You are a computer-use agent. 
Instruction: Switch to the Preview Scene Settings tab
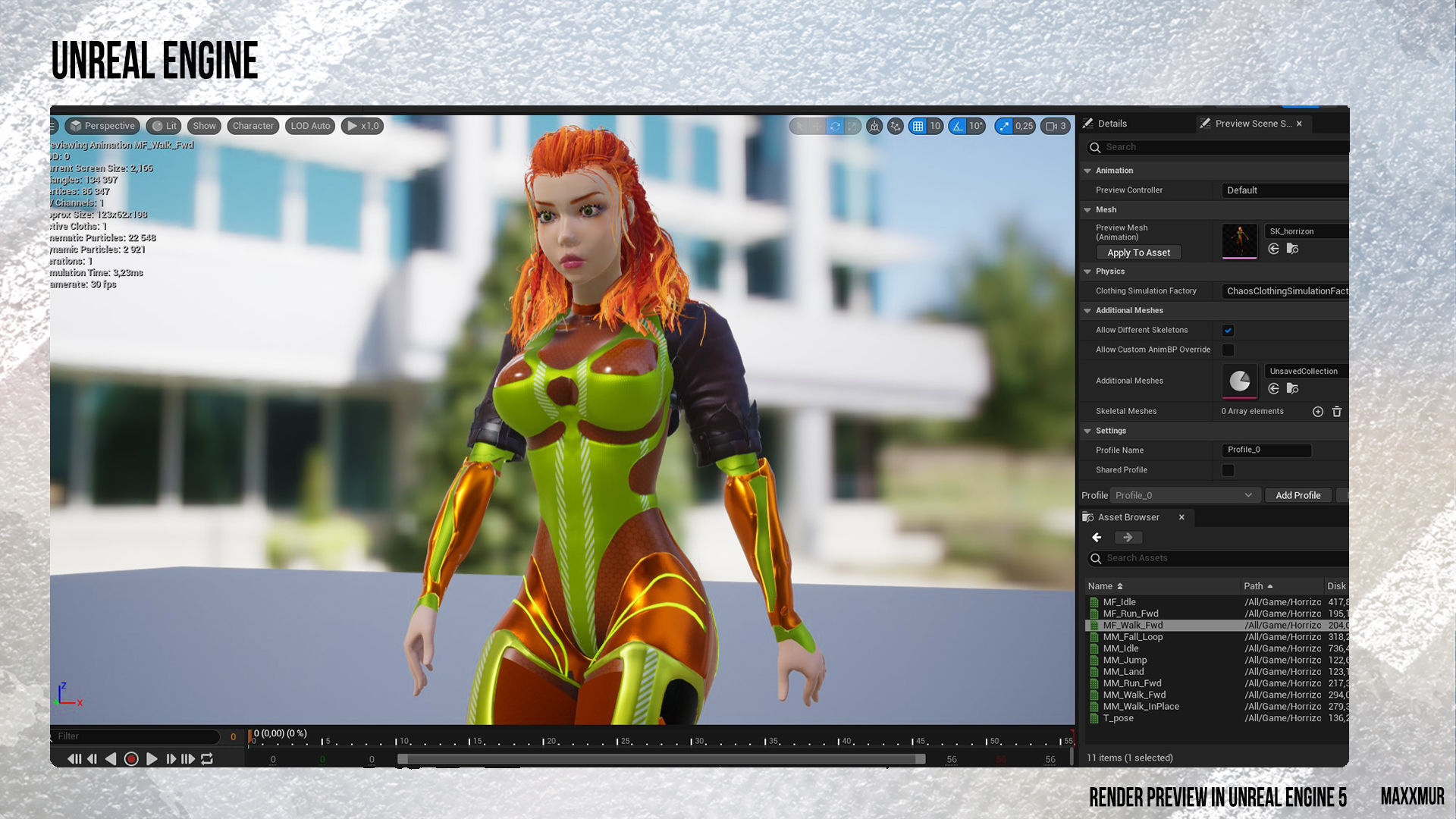(1252, 124)
